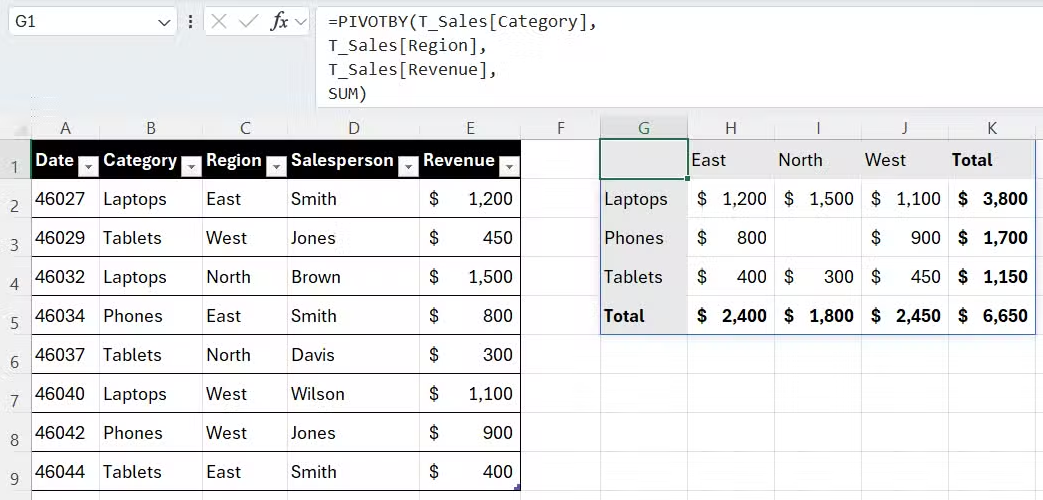This screenshot has height=500, width=1043.
Task: Open the Region column filter dropdown
Action: [276, 167]
